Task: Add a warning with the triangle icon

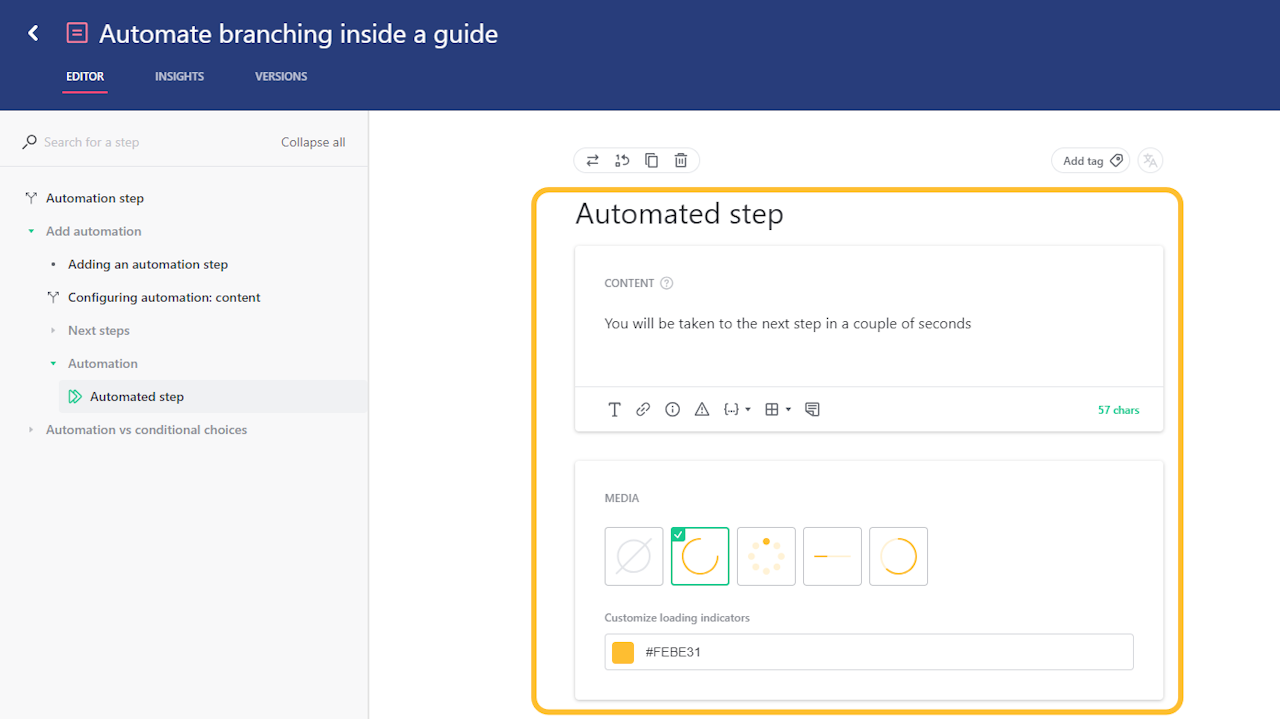Action: tap(702, 409)
